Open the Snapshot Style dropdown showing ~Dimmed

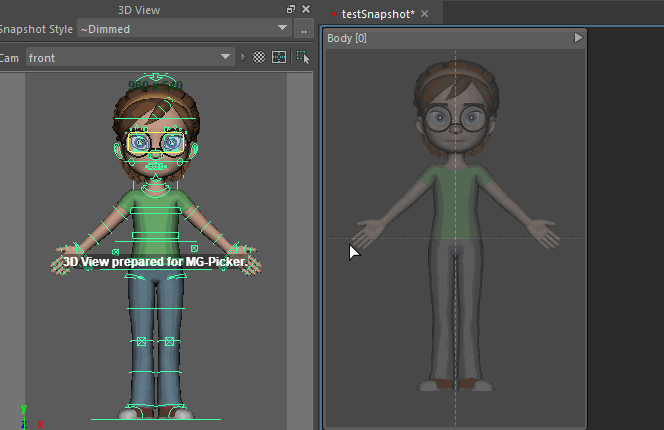[x=183, y=29]
